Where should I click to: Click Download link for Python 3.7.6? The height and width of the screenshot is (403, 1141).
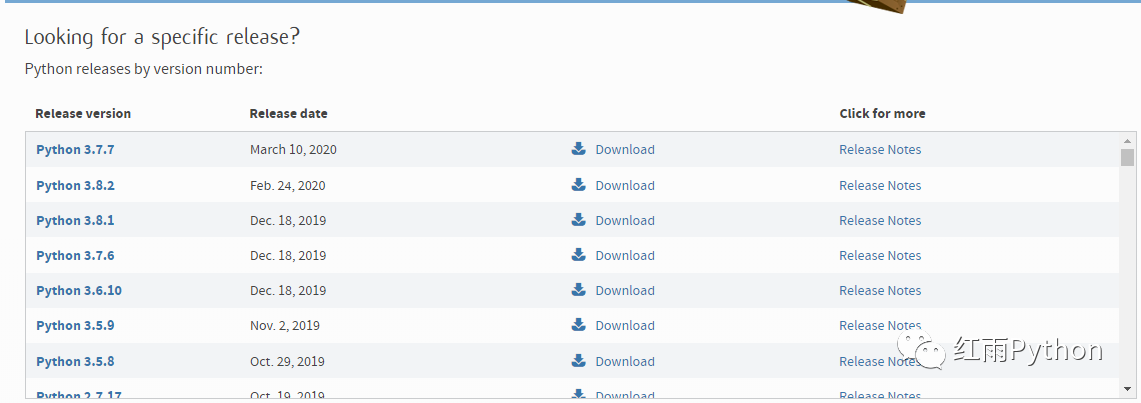click(x=625, y=255)
